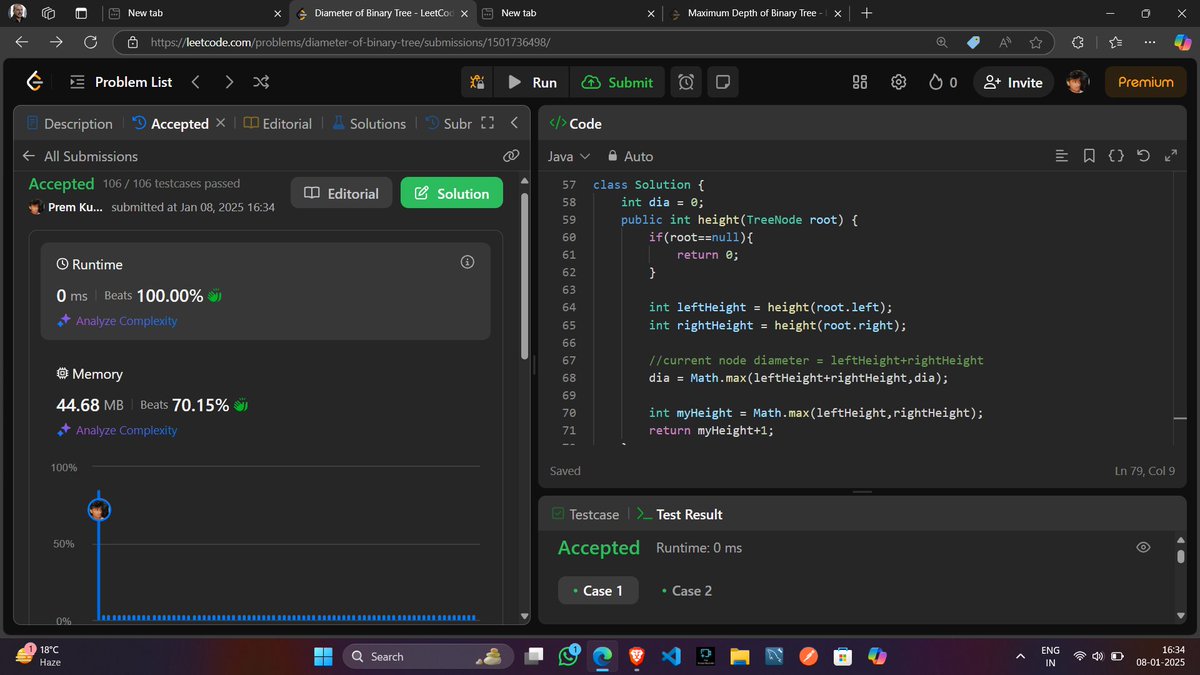
Task: Favorite this page star icon
Action: [x=1036, y=42]
